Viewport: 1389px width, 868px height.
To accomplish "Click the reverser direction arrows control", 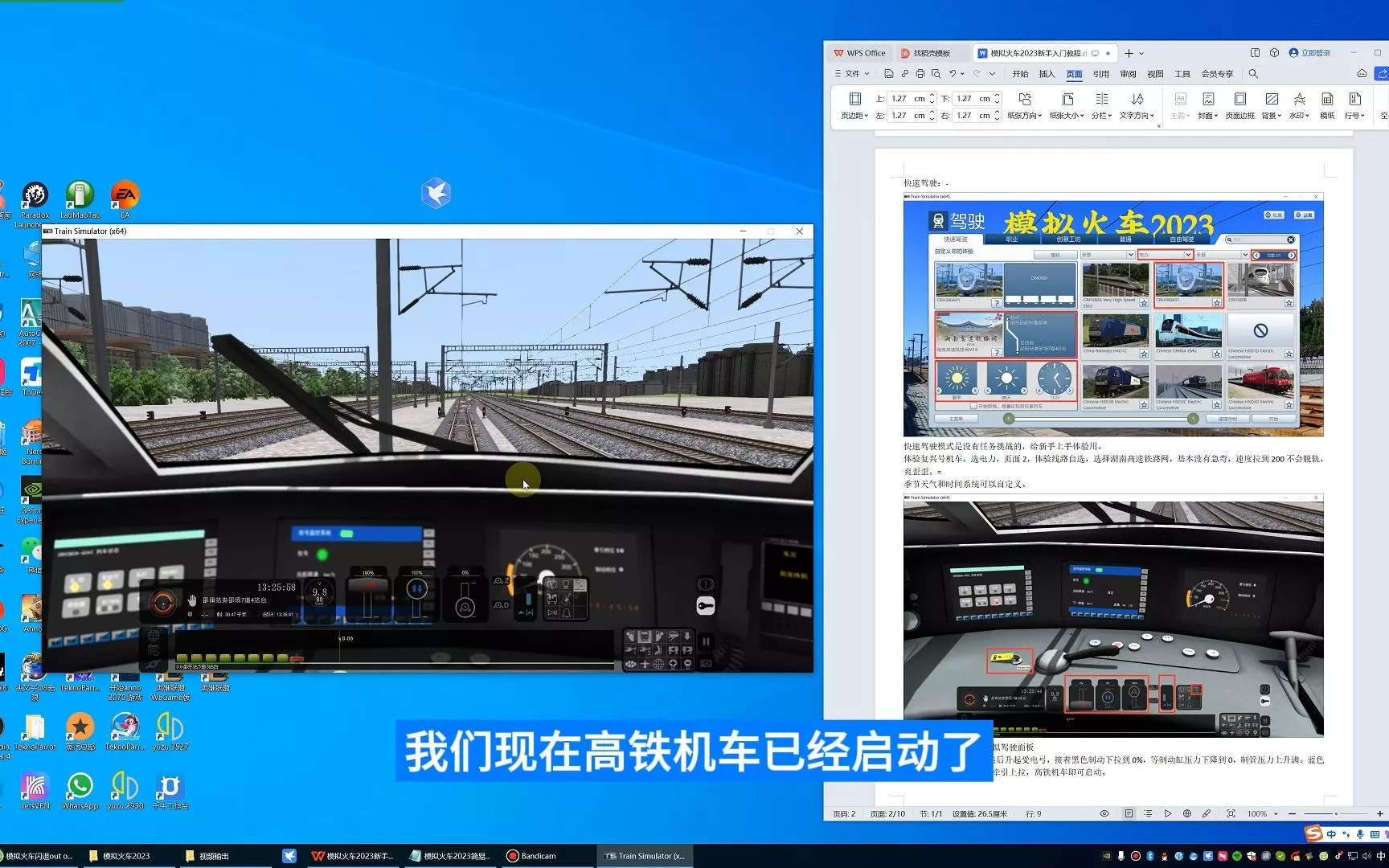I will [x=416, y=589].
